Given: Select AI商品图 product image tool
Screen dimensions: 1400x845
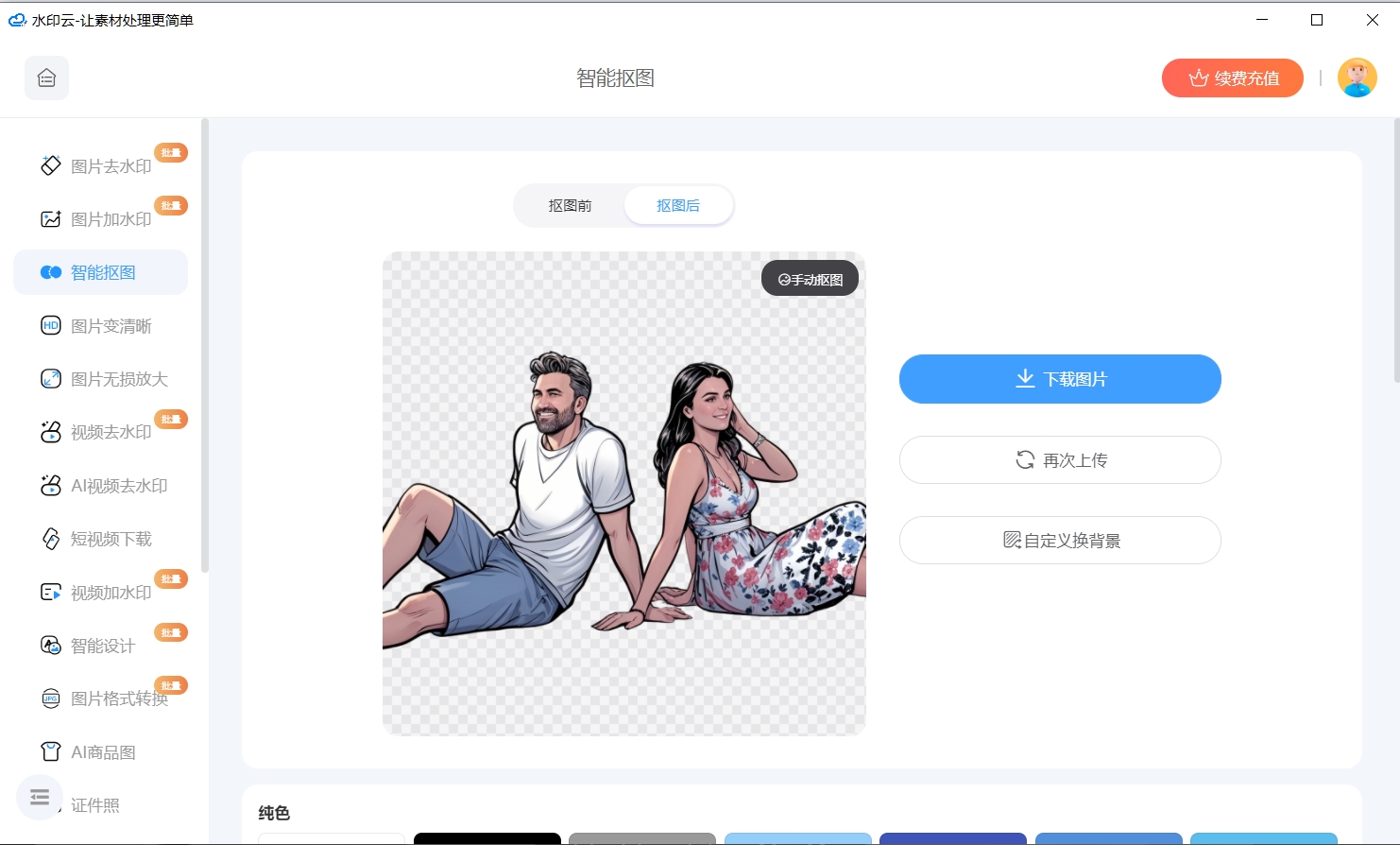Looking at the screenshot, I should click(x=102, y=752).
